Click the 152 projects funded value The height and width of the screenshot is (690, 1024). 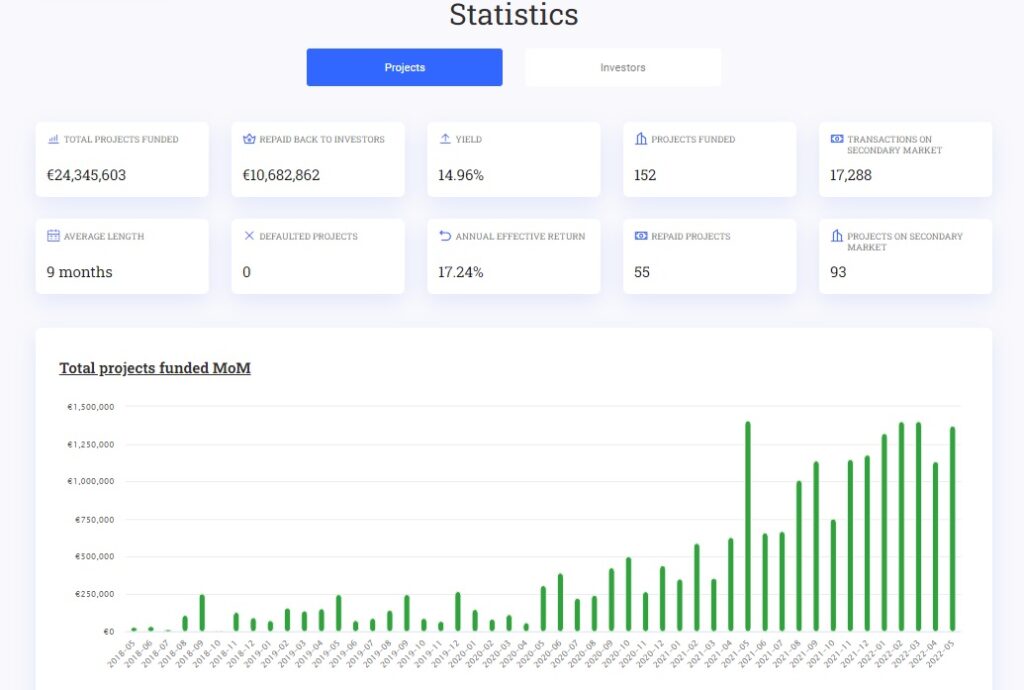point(645,175)
